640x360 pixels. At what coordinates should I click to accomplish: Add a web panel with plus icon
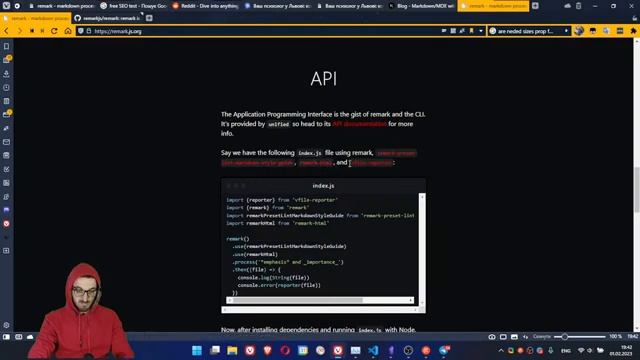coord(7,251)
